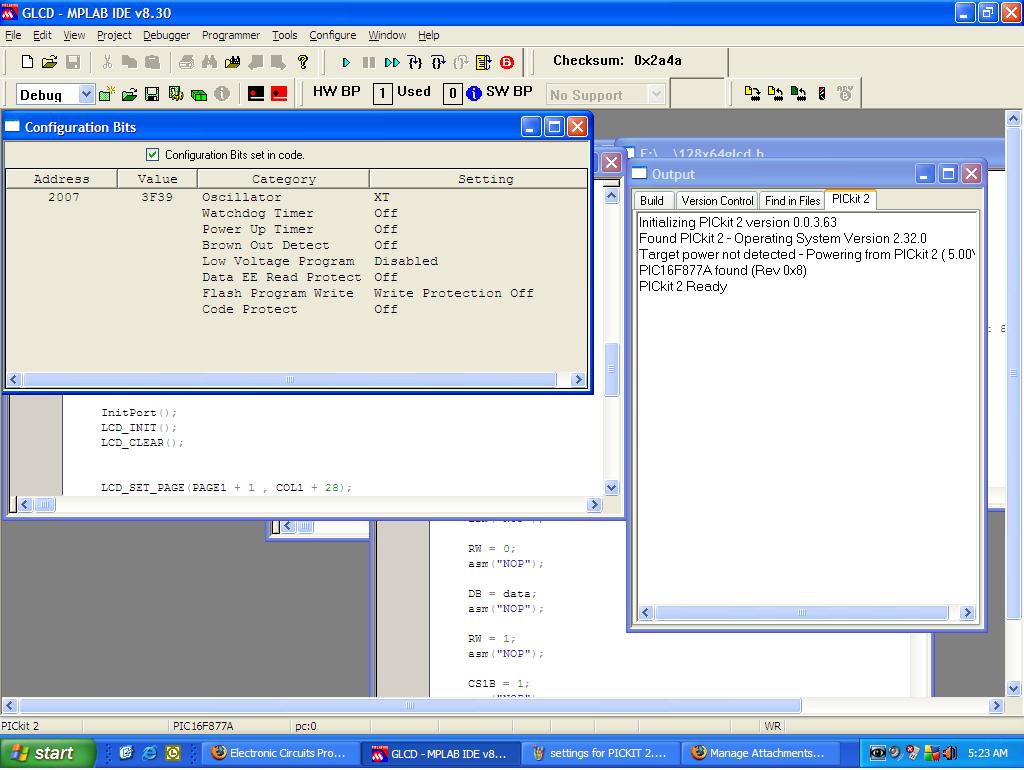Click the code editor down scroll arrow

(611, 487)
